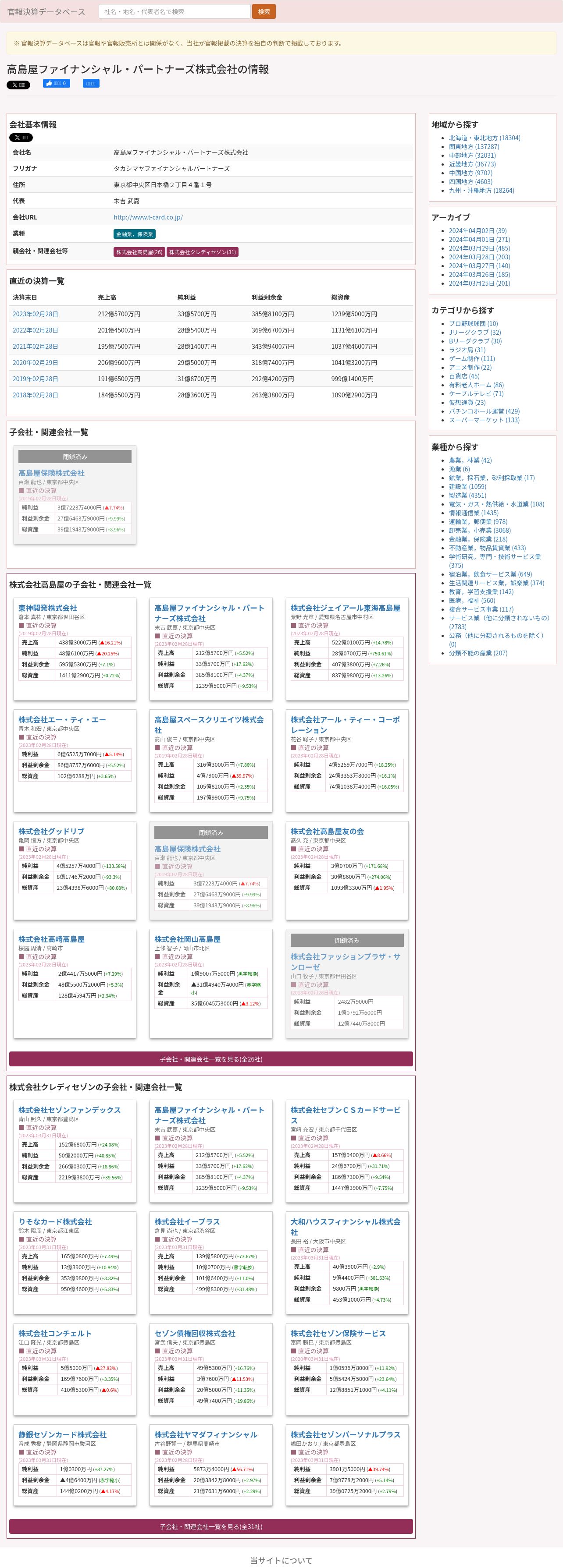
Task: View all 31 Credit Saison subsidiaries button
Action: [211, 1527]
